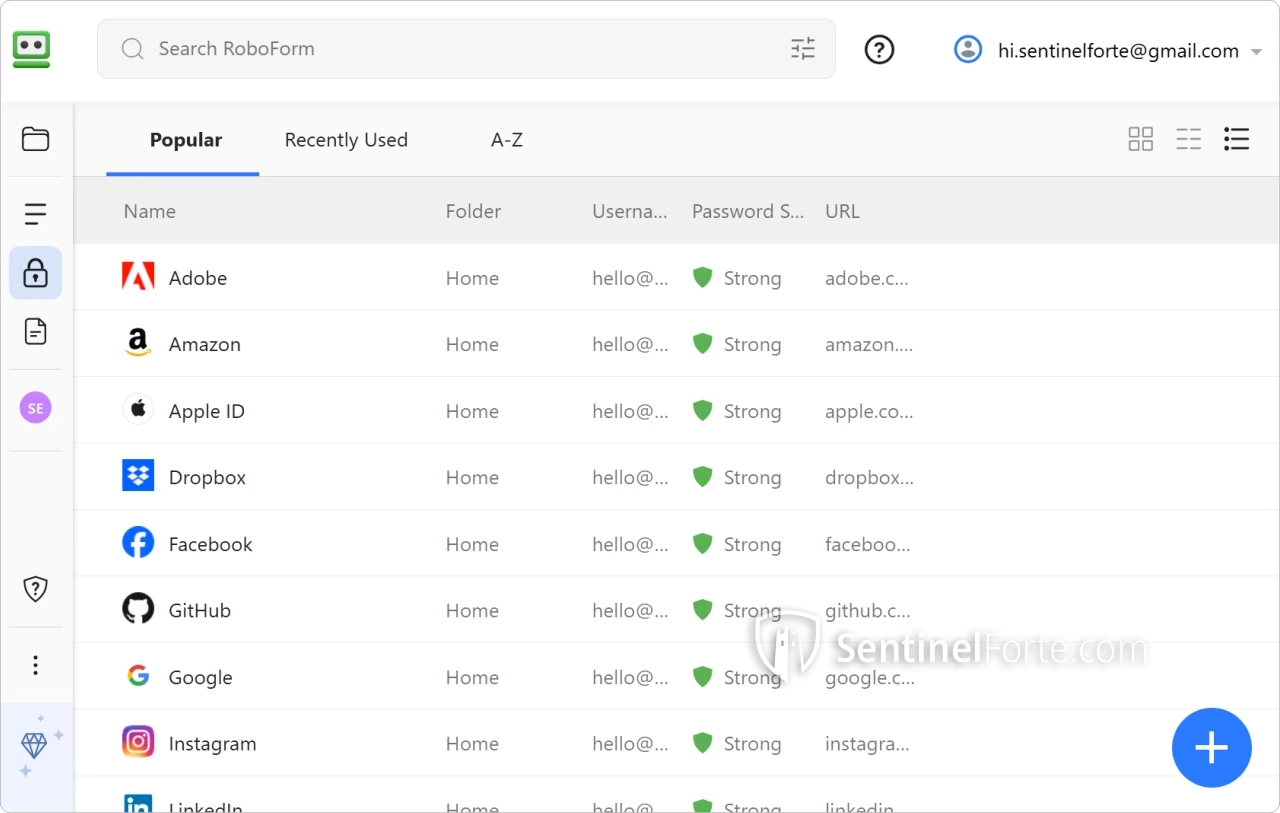Click the diamond premium icon
Image resolution: width=1280 pixels, height=813 pixels.
pyautogui.click(x=34, y=745)
